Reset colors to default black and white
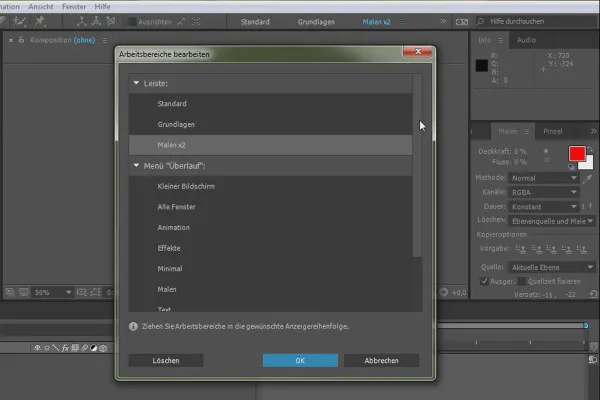This screenshot has width=600, height=400. 571,167
